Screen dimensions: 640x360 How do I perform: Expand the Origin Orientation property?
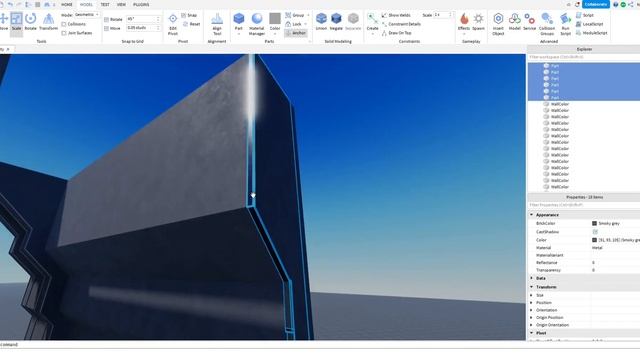pos(531,325)
